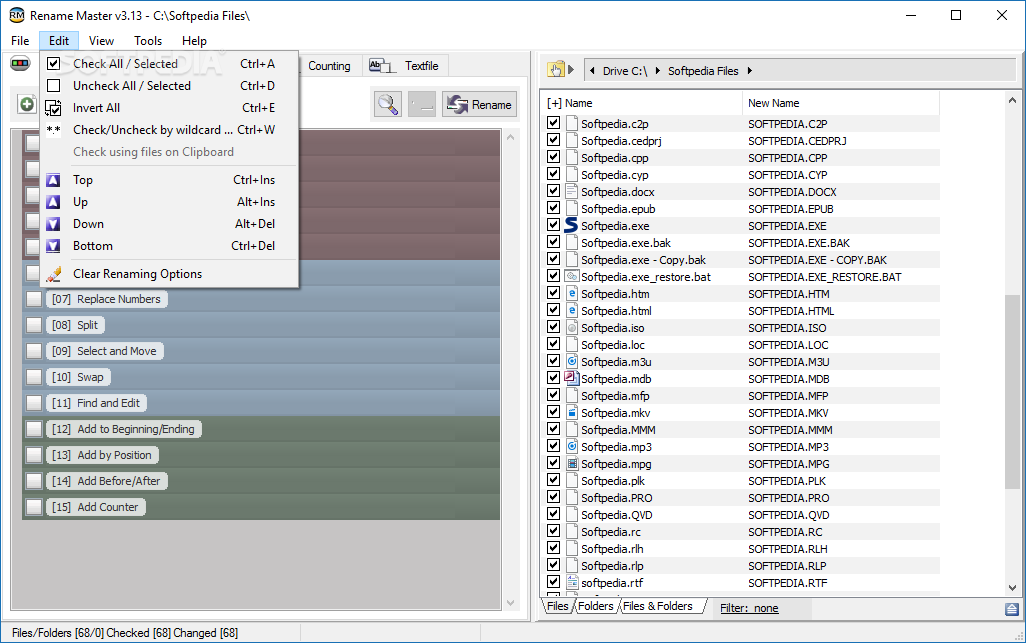Click the Softpedia.exe file icon
1026x643 pixels.
[x=571, y=225]
